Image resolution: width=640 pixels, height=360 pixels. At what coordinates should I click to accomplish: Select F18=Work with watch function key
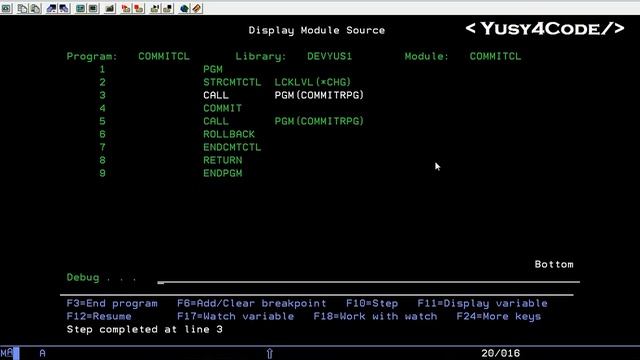pos(375,316)
